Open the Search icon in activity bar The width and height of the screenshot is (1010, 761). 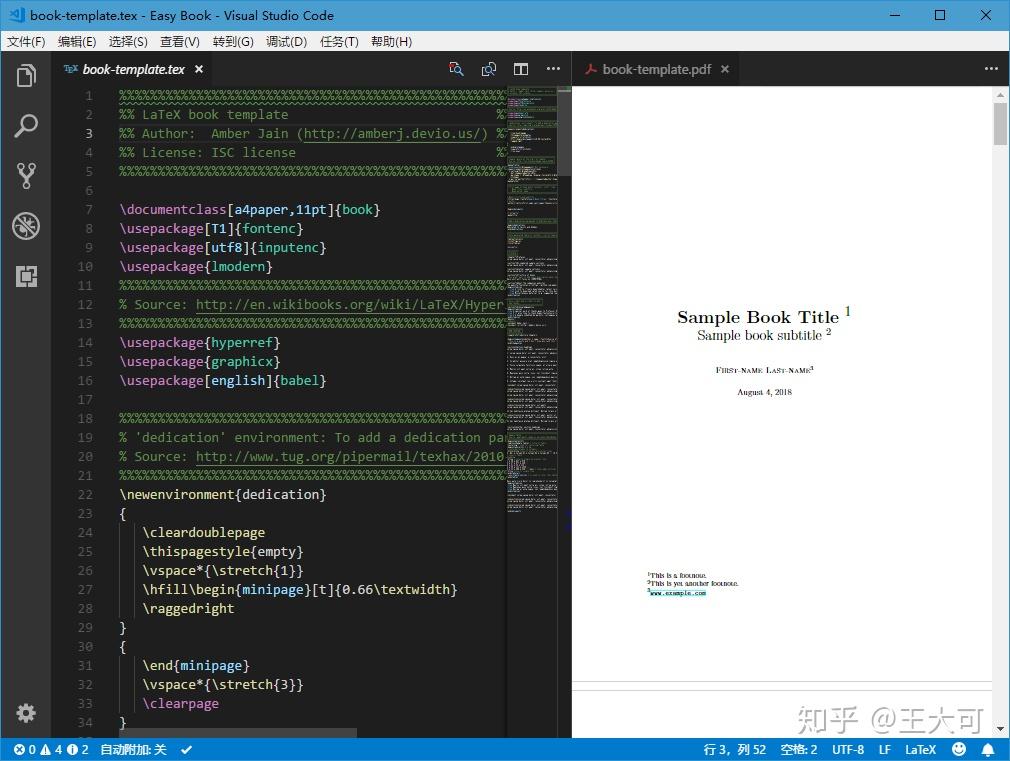(26, 125)
